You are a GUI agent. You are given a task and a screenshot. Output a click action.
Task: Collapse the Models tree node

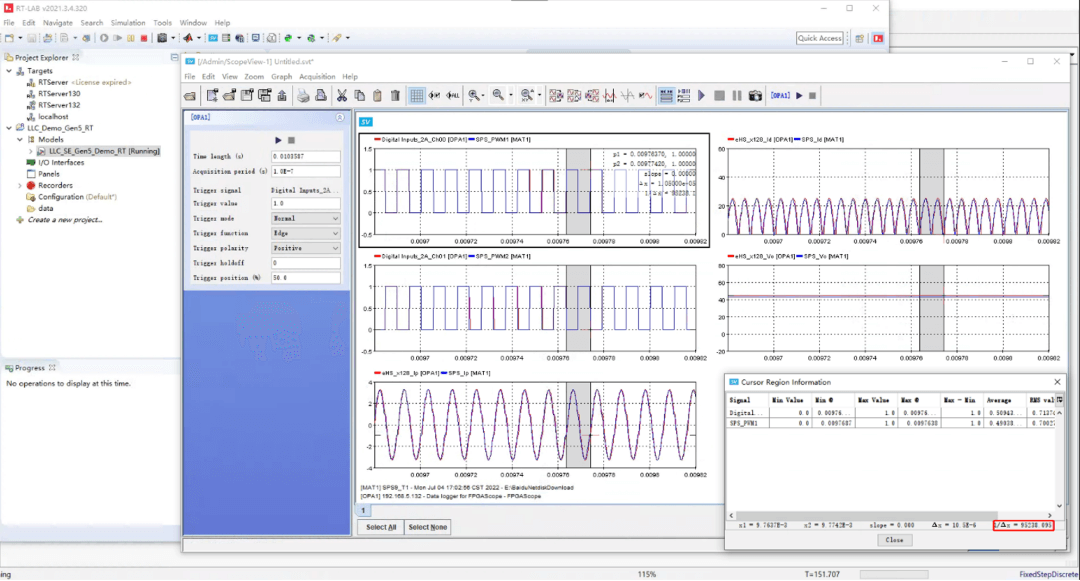click(20, 140)
